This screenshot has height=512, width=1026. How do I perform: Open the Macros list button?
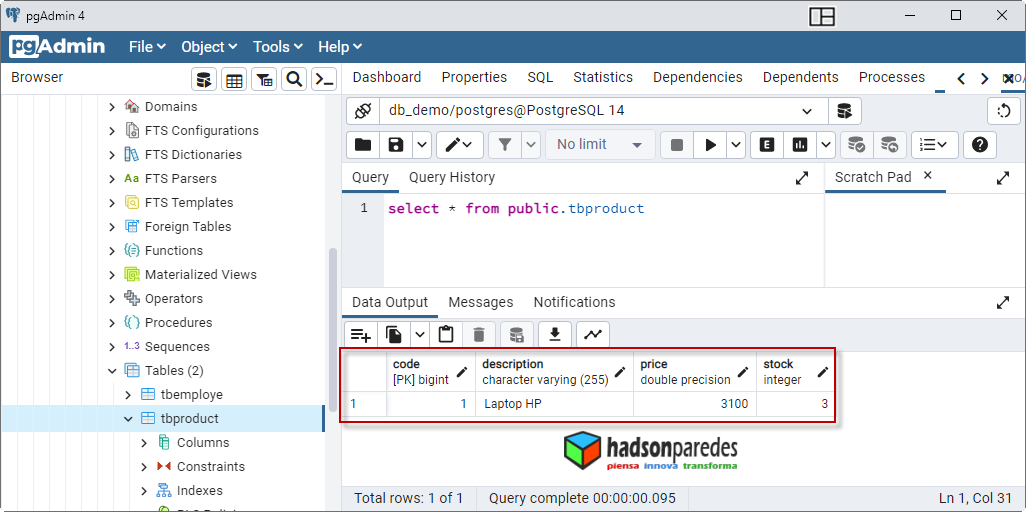click(934, 145)
